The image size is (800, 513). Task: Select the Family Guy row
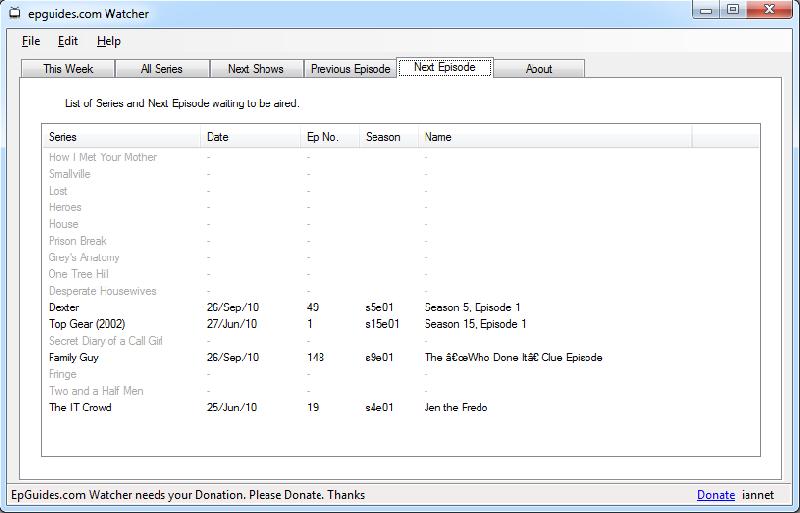tap(401, 357)
